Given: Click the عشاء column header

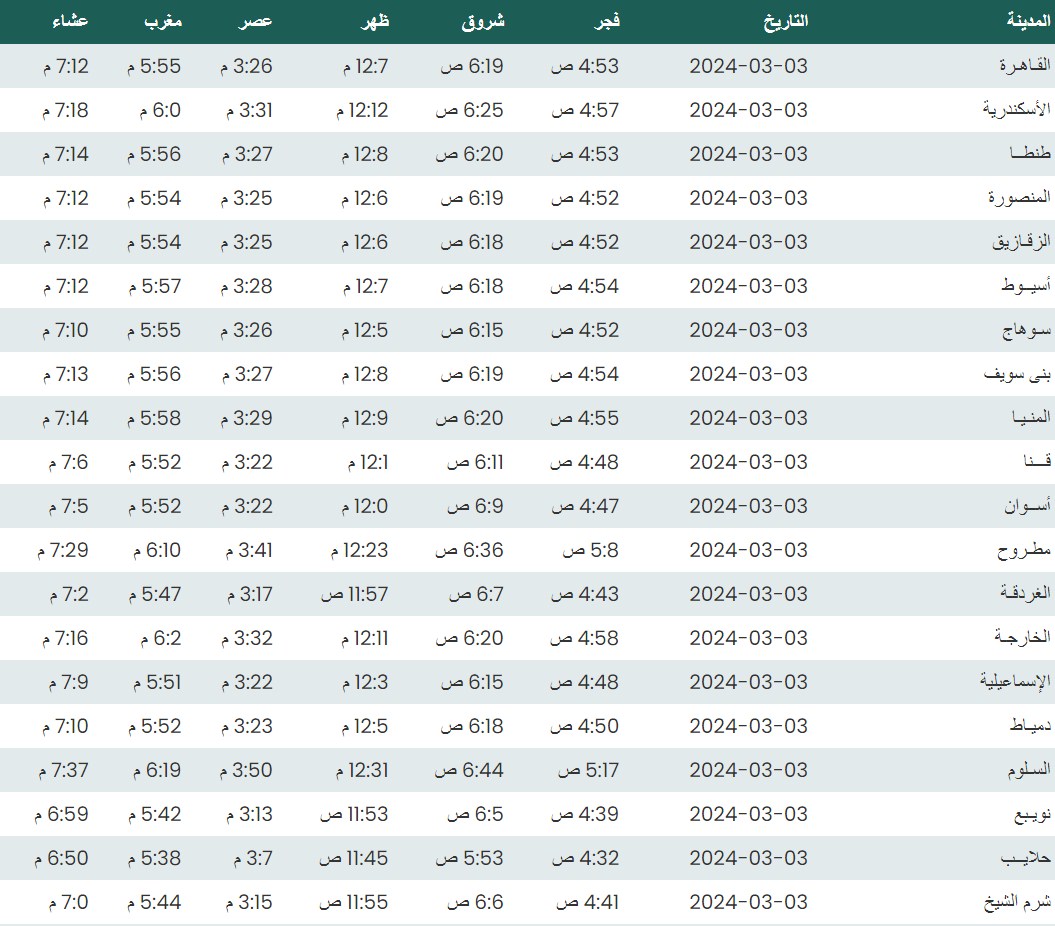Looking at the screenshot, I should coord(69,21).
